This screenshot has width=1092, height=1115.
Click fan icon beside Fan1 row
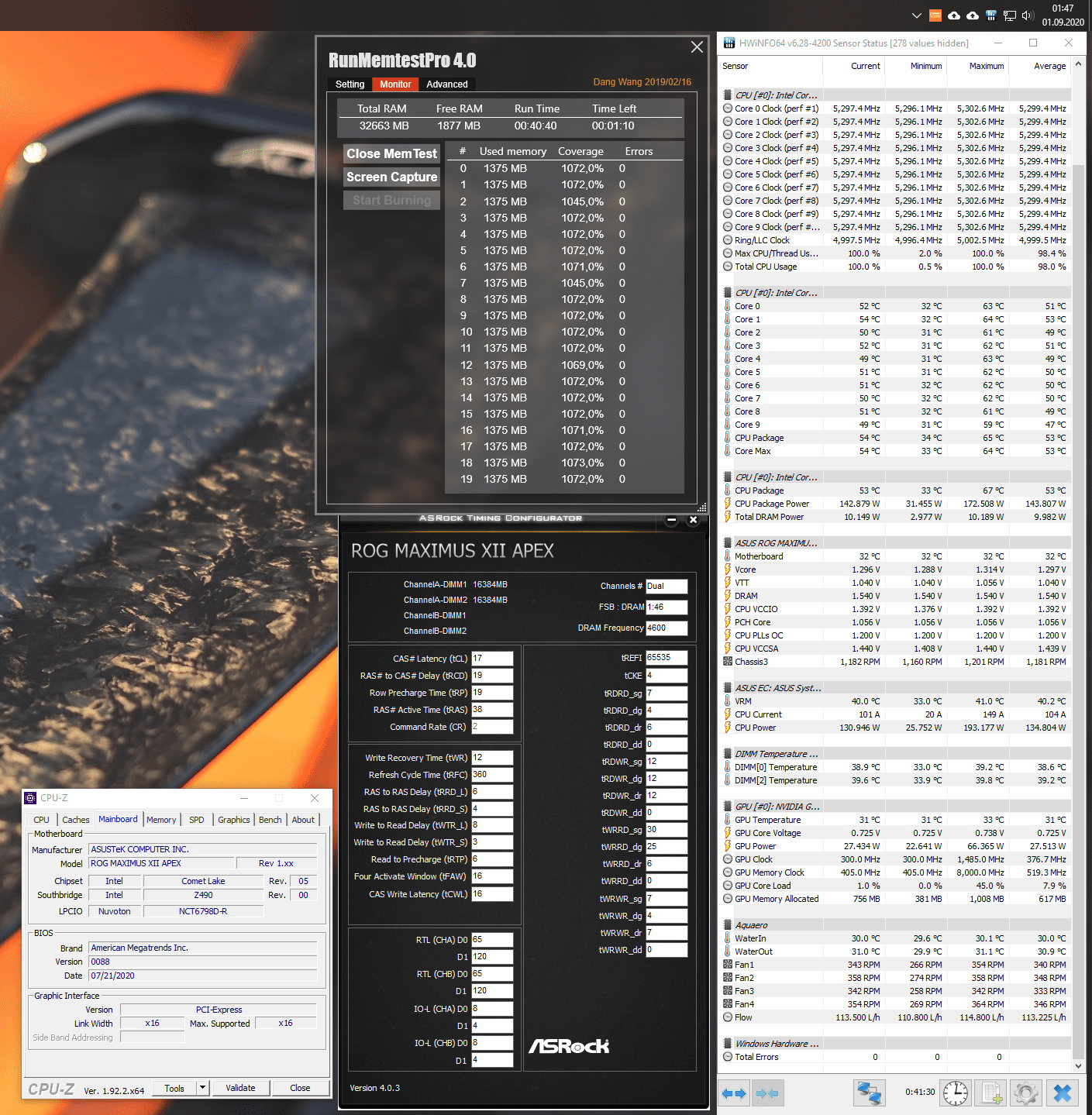tap(727, 965)
